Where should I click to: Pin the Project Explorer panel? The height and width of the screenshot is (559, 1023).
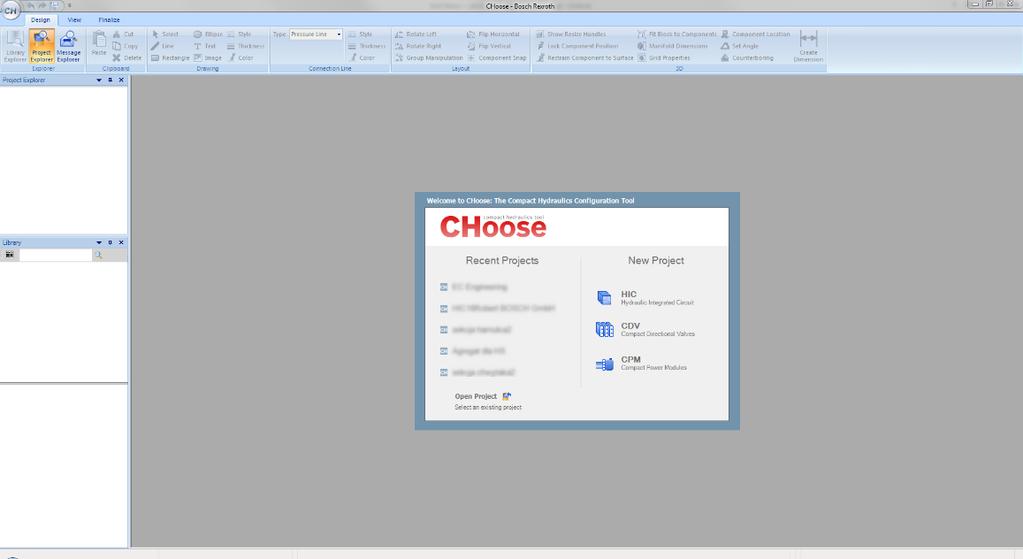point(110,80)
